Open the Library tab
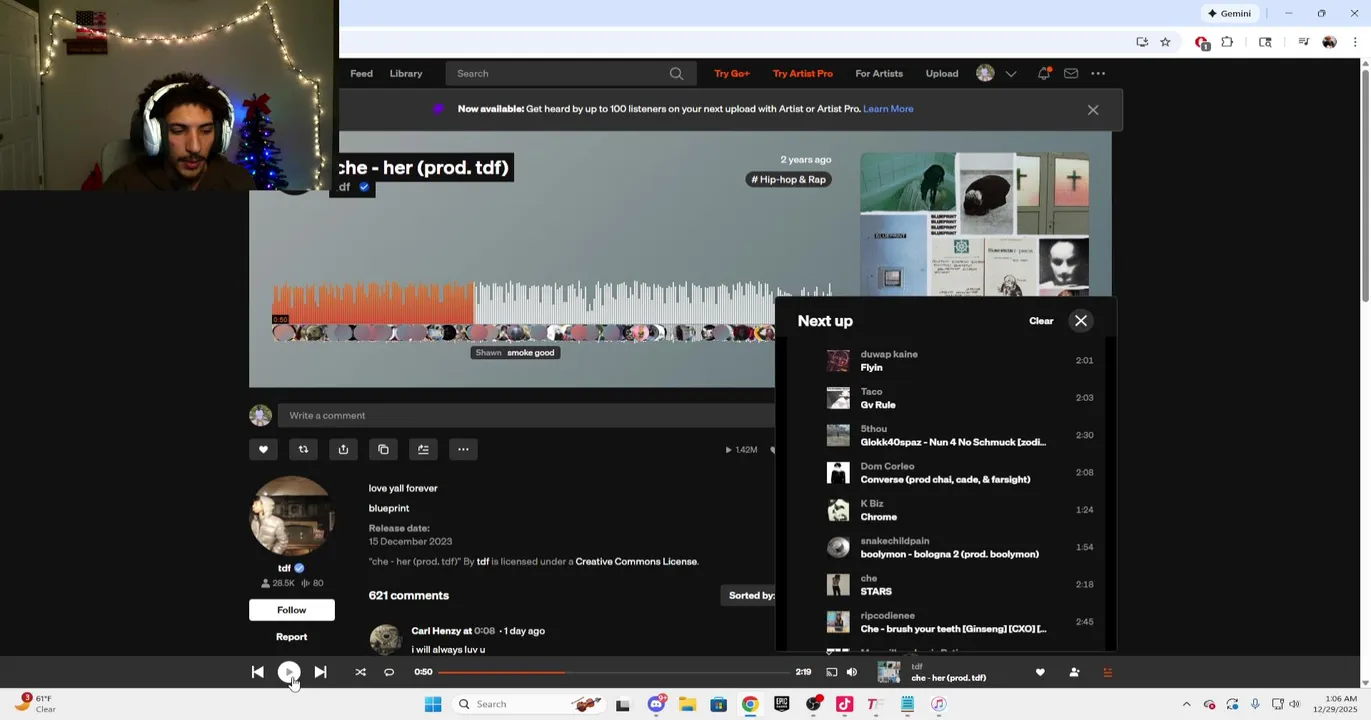The width and height of the screenshot is (1371, 720). coord(406,73)
